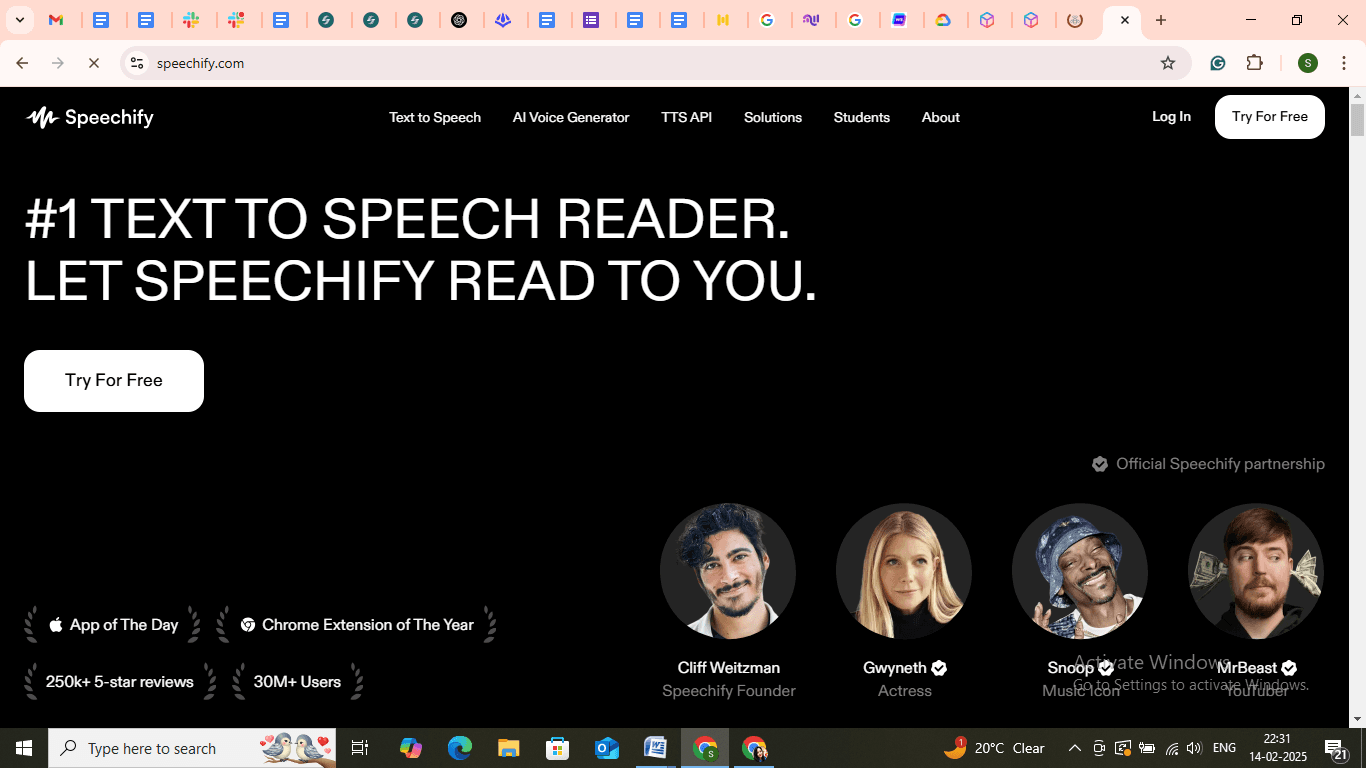The height and width of the screenshot is (768, 1366).
Task: Open the AI Voice Generator menu
Action: pos(571,117)
